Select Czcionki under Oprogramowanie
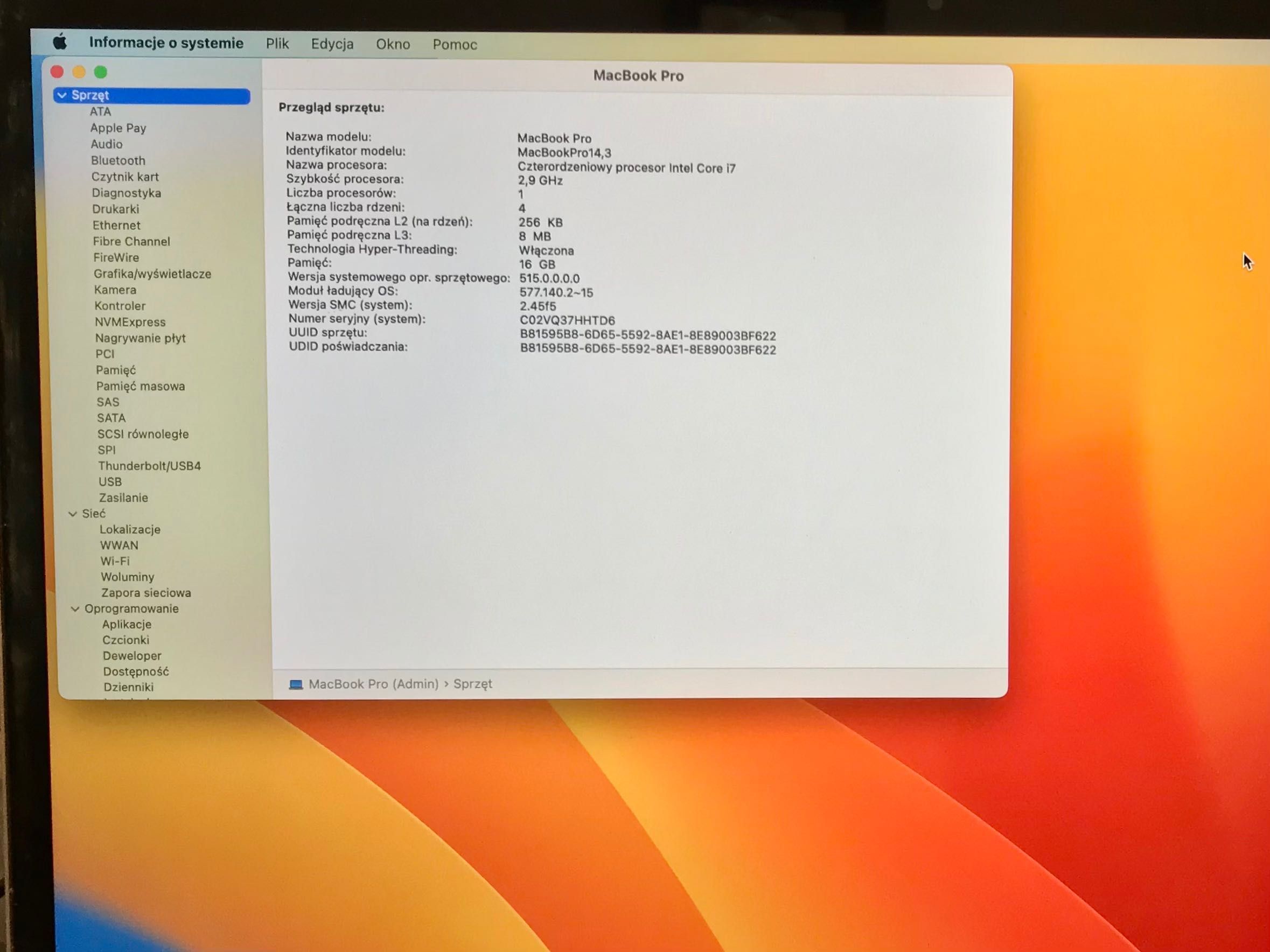 pos(125,640)
